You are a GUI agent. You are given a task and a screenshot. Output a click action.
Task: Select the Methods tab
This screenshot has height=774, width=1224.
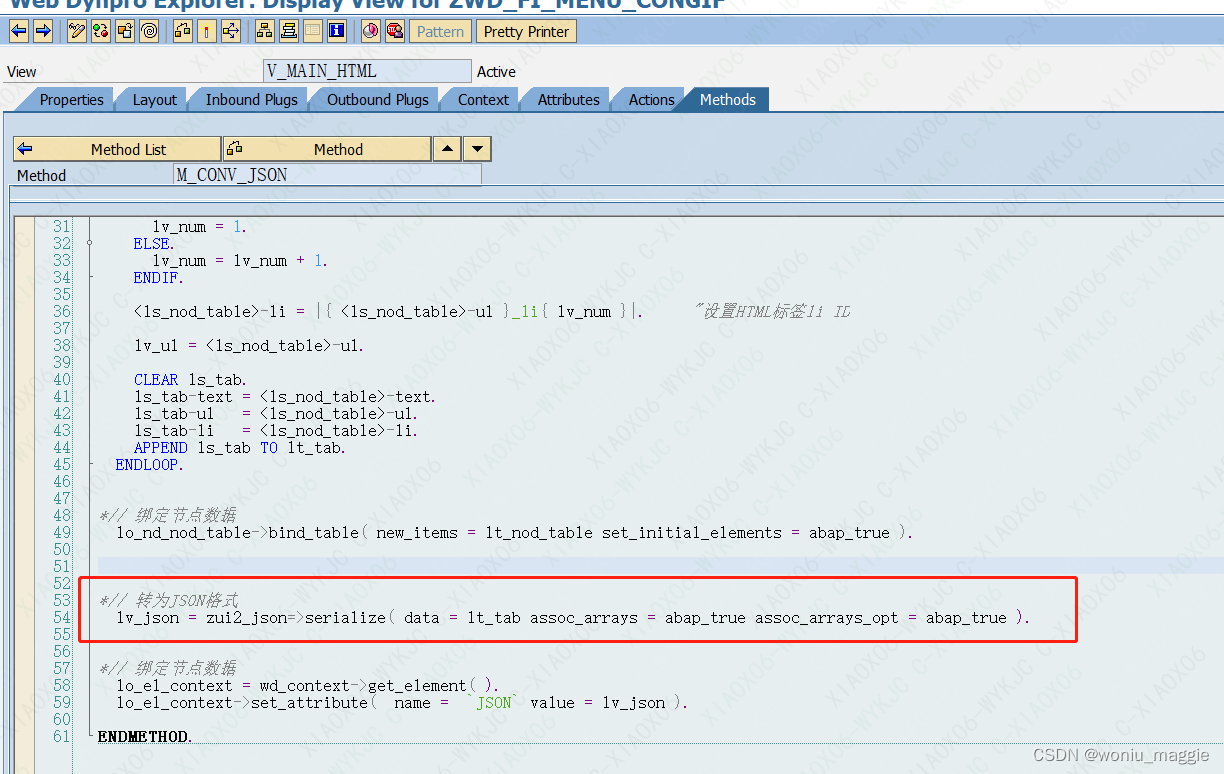(728, 99)
